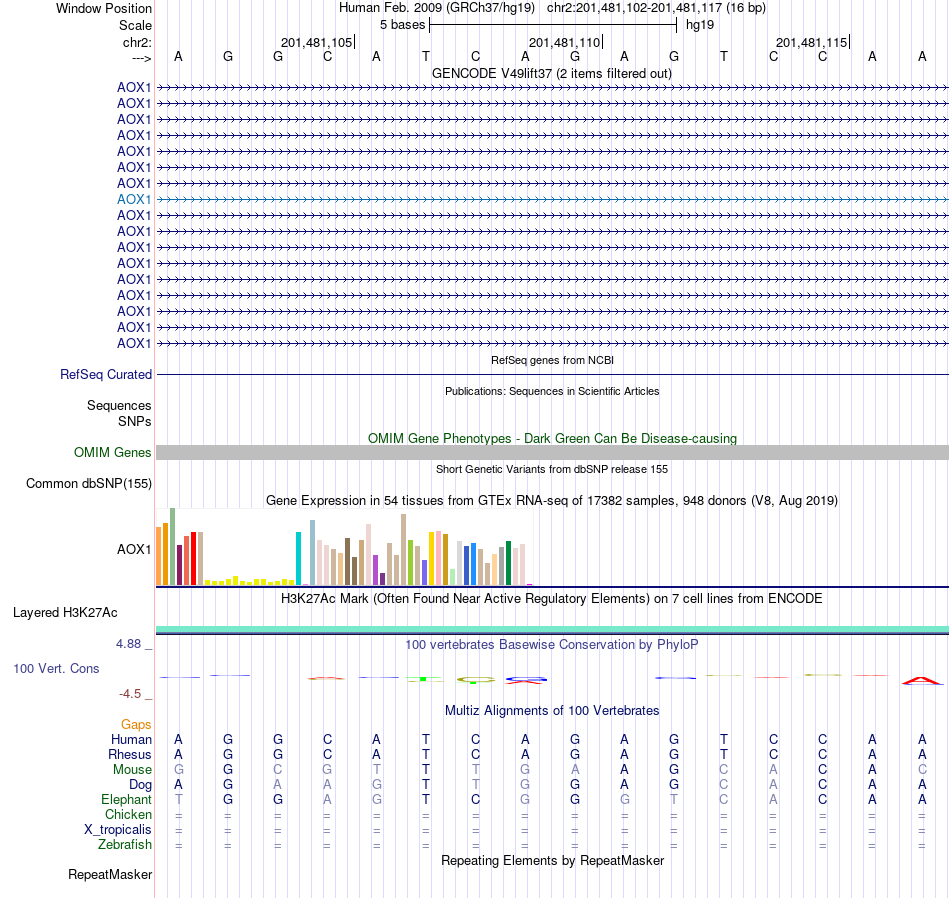Screen dimensions: 950x898
Task: Click the Gaps label in Multiz track
Action: tap(136, 725)
